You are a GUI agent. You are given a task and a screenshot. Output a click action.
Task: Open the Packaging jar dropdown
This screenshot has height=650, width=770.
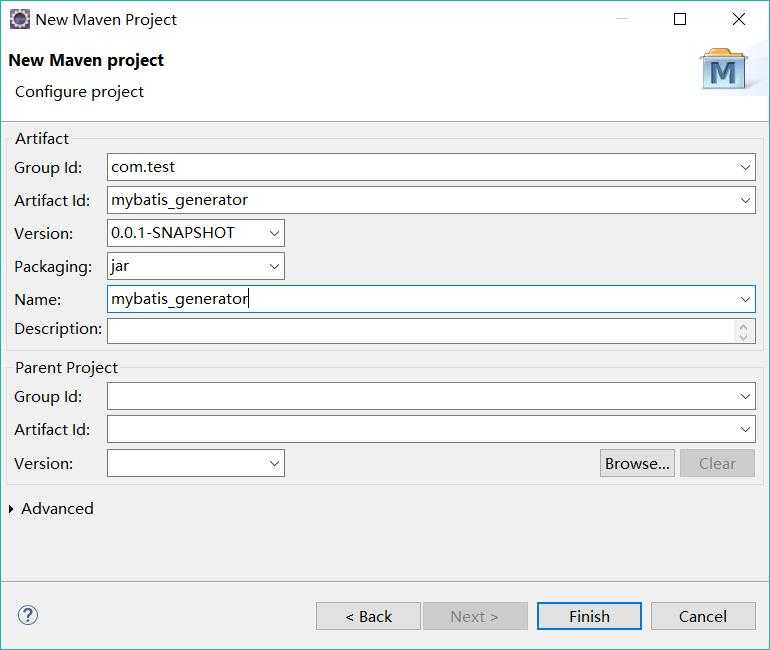pos(274,266)
